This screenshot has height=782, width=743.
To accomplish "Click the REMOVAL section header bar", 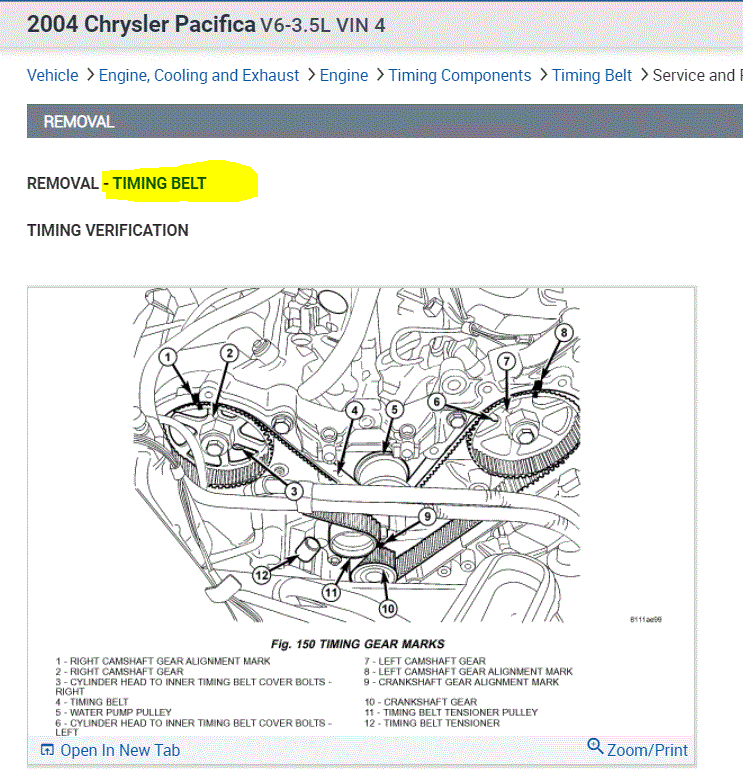I will [x=385, y=121].
